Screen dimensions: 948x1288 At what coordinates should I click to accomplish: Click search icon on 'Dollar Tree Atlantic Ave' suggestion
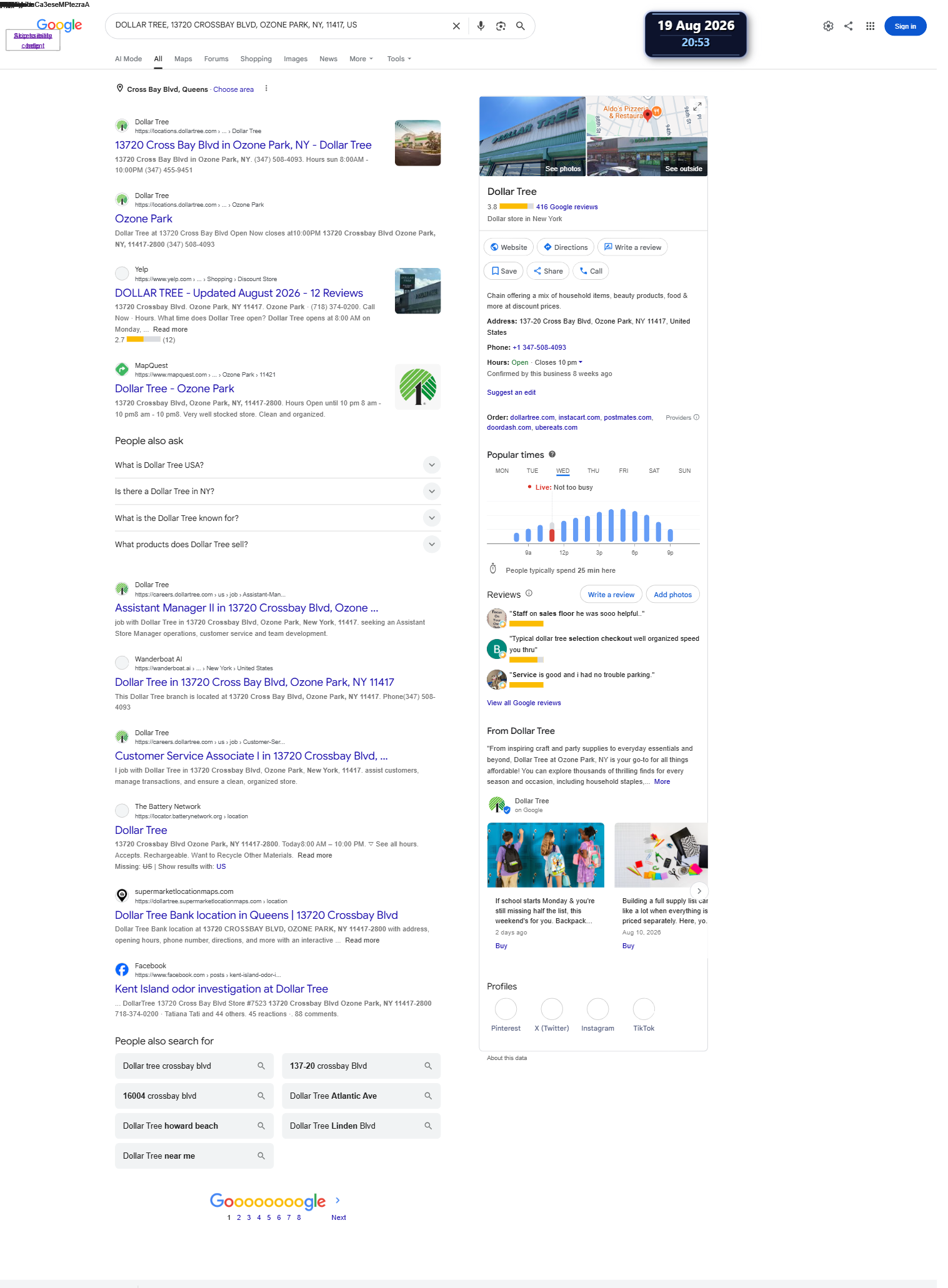point(428,1096)
